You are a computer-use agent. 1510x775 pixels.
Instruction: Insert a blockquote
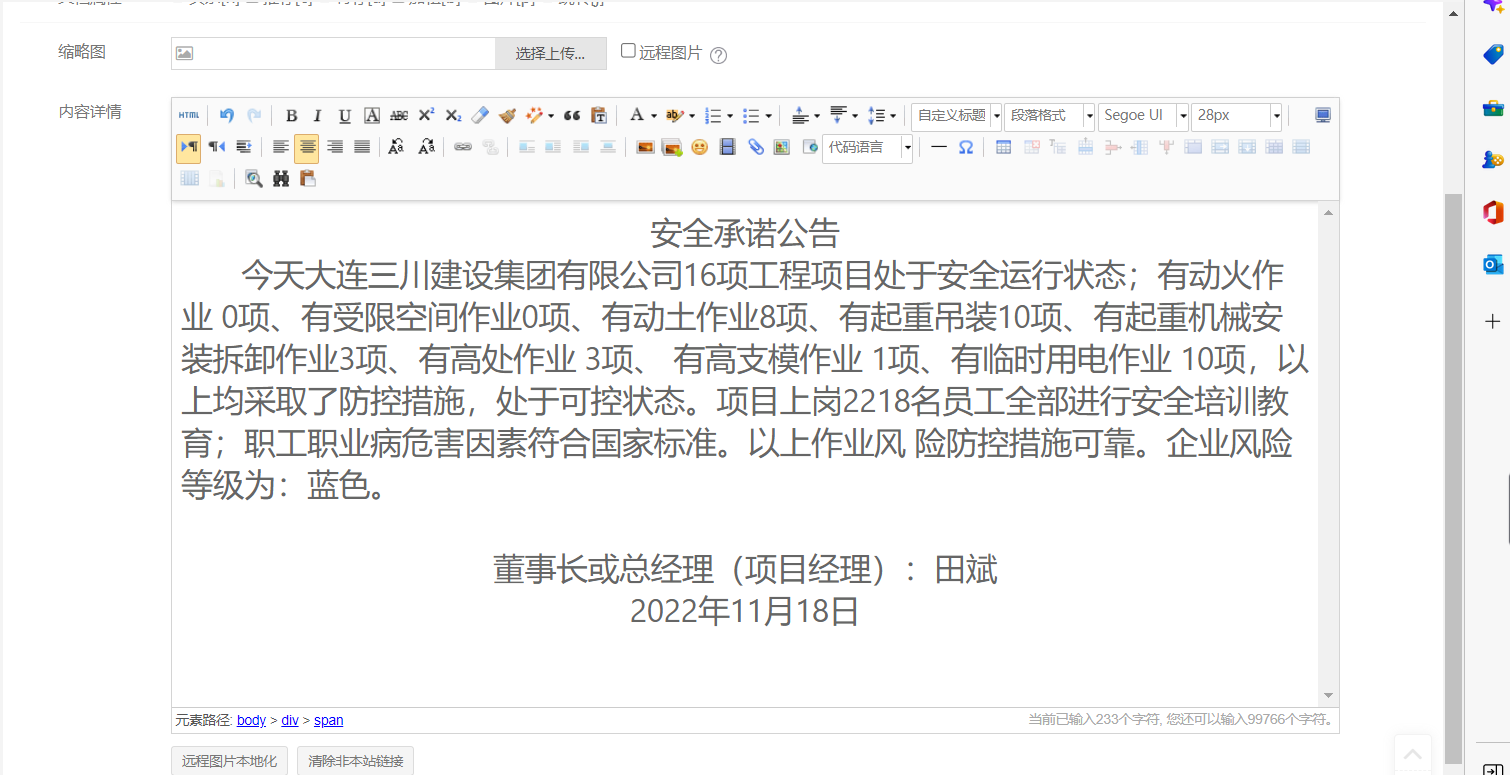coord(572,116)
